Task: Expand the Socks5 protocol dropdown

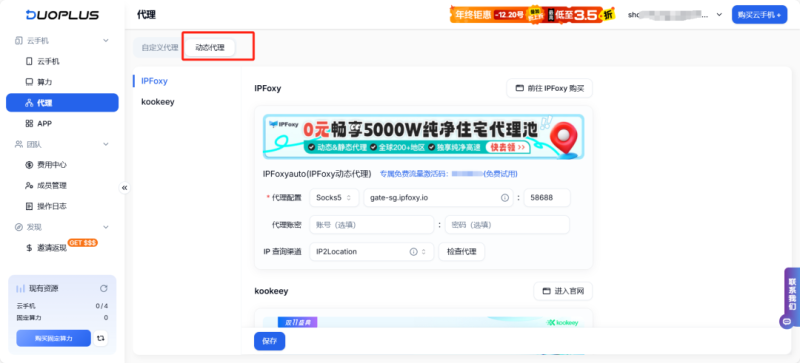Action: 334,198
